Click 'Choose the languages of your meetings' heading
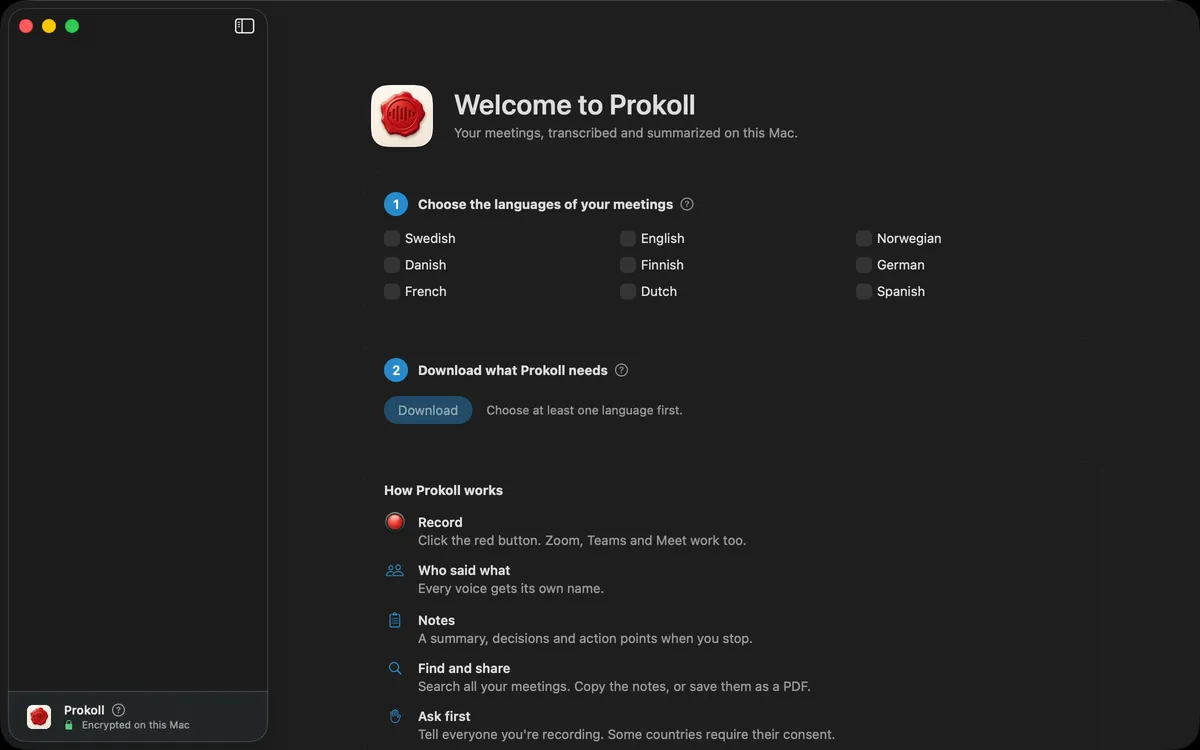1200x750 pixels. pos(545,204)
